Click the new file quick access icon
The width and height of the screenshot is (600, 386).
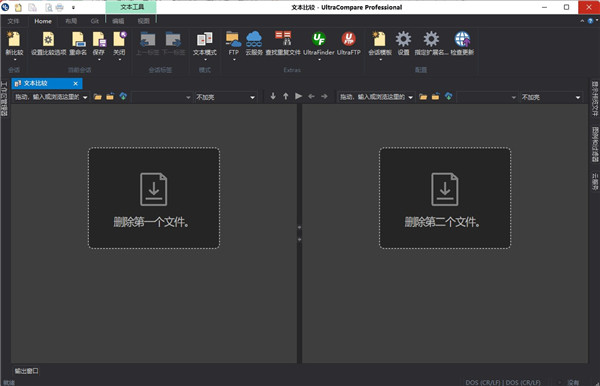click(x=18, y=7)
